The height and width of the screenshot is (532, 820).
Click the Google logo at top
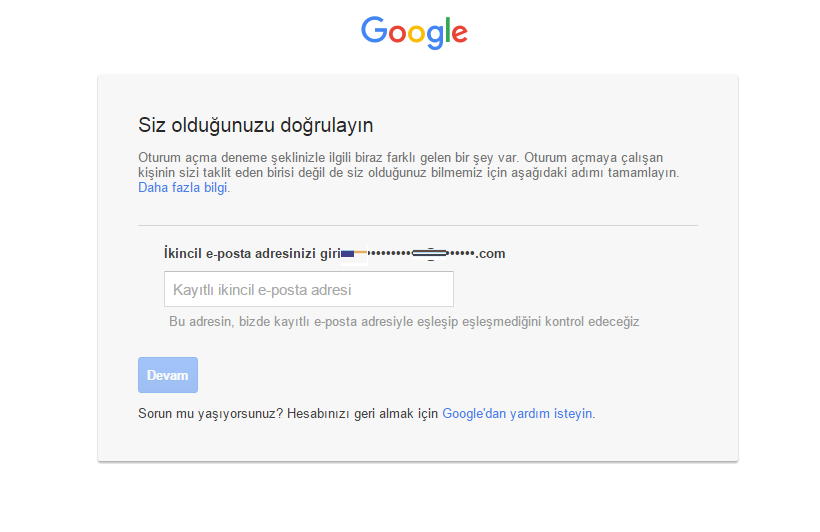[x=414, y=32]
